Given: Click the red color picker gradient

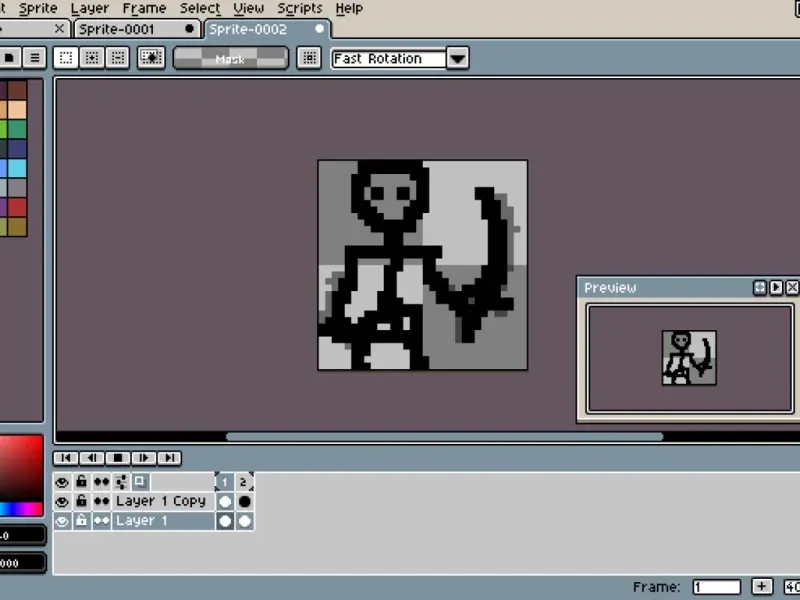Looking at the screenshot, I should tap(21, 468).
